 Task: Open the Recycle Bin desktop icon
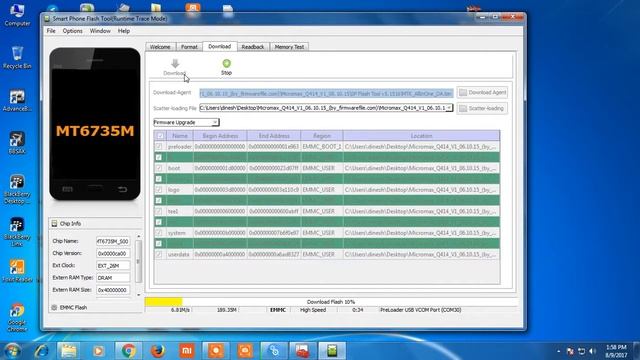[x=17, y=57]
